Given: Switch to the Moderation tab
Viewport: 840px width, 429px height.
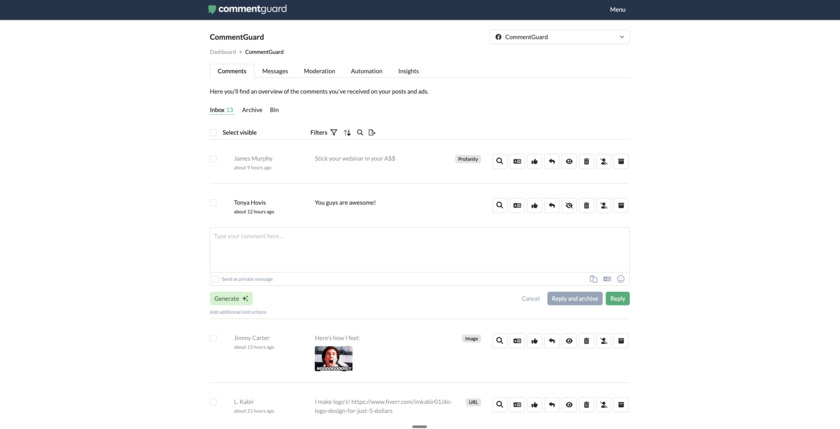Looking at the screenshot, I should click(319, 71).
